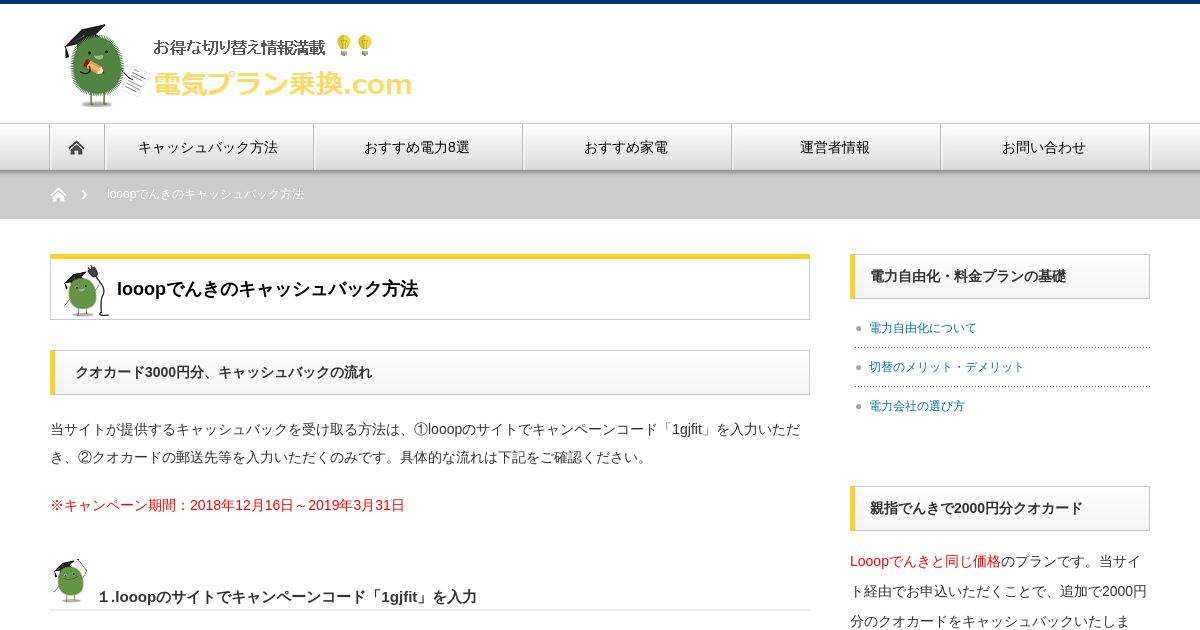The width and height of the screenshot is (1200, 630).
Task: Open the お問い合わせ menu item
Action: pyautogui.click(x=1045, y=147)
